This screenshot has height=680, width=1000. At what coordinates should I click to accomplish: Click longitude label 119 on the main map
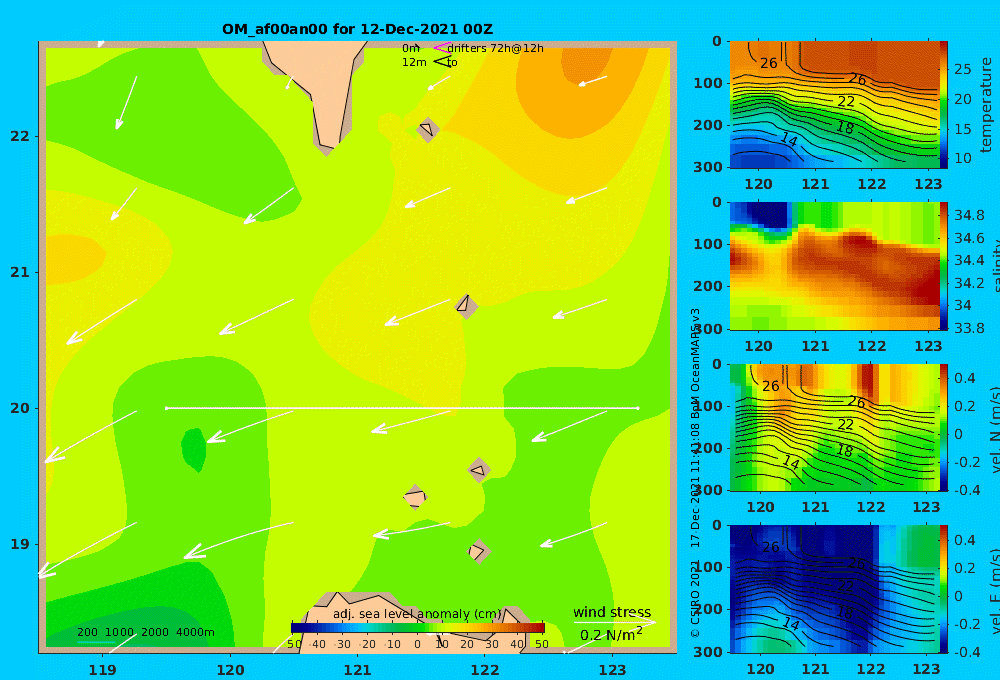click(x=102, y=670)
